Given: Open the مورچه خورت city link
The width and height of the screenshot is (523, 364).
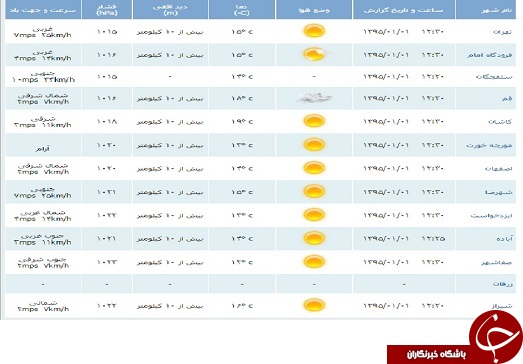Looking at the screenshot, I should pos(489,145).
